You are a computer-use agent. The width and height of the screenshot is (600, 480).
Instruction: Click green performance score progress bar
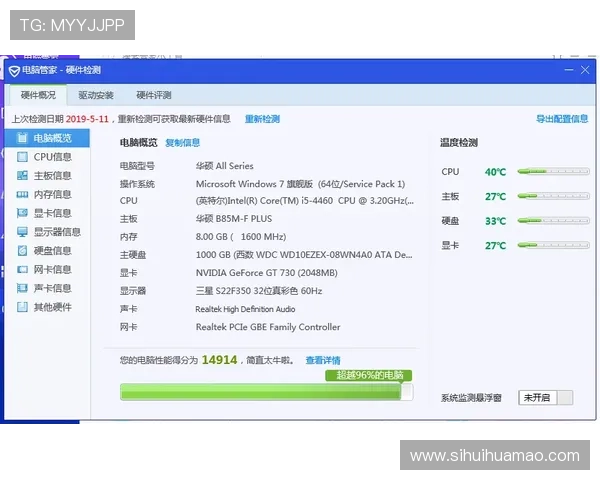pyautogui.click(x=267, y=392)
